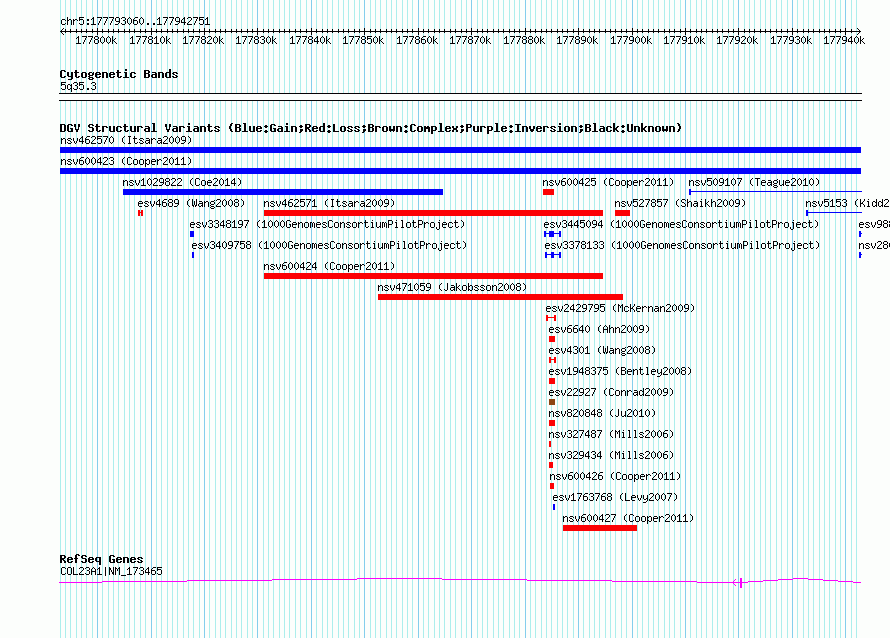Open the esv4689 (Wang2008) variant label
This screenshot has width=890, height=638.
(x=191, y=203)
